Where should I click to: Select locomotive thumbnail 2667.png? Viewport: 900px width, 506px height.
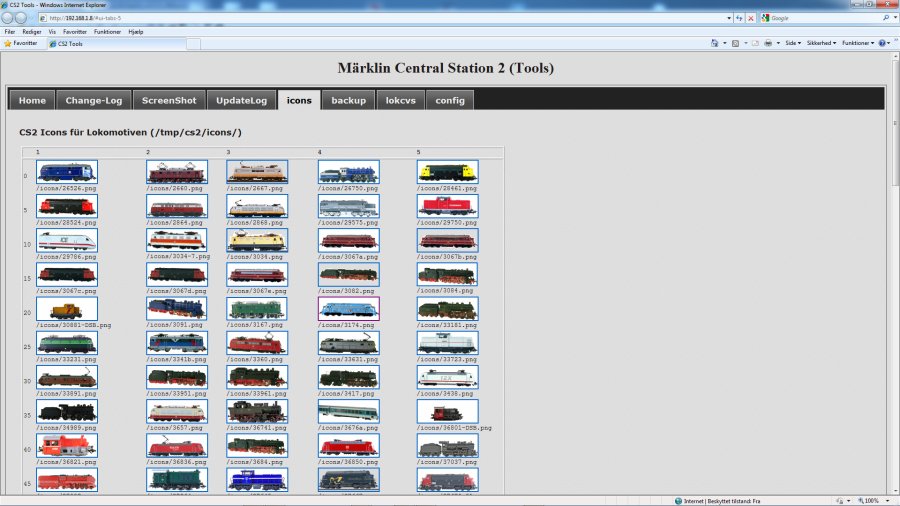click(x=257, y=172)
